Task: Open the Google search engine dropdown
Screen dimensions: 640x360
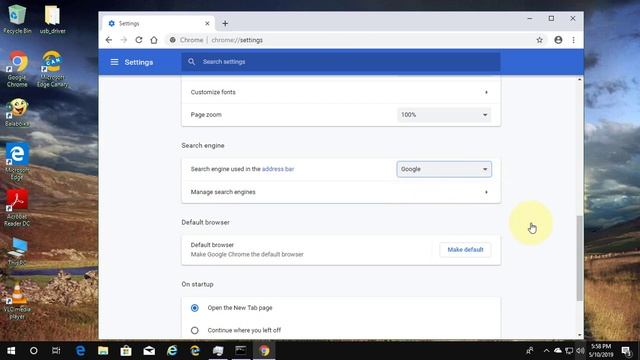Action: [444, 169]
